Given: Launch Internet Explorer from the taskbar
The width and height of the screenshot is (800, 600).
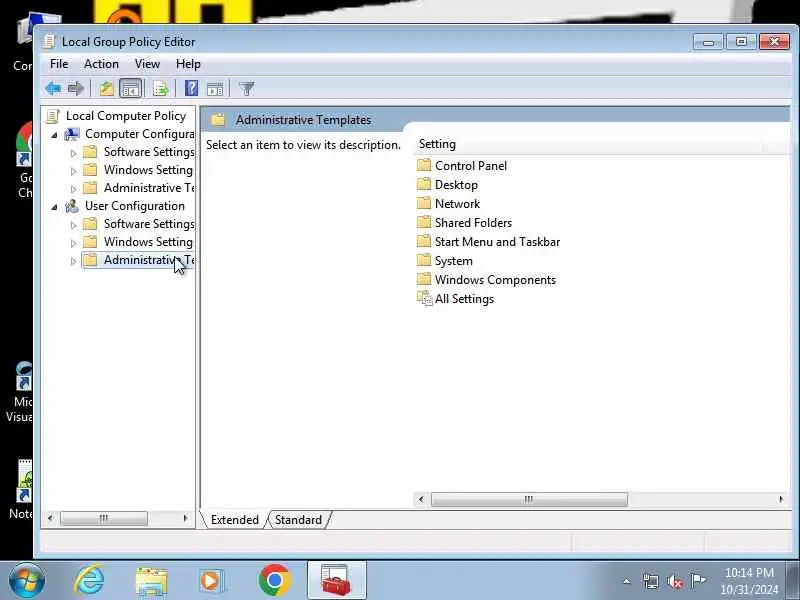Looking at the screenshot, I should pyautogui.click(x=90, y=581).
